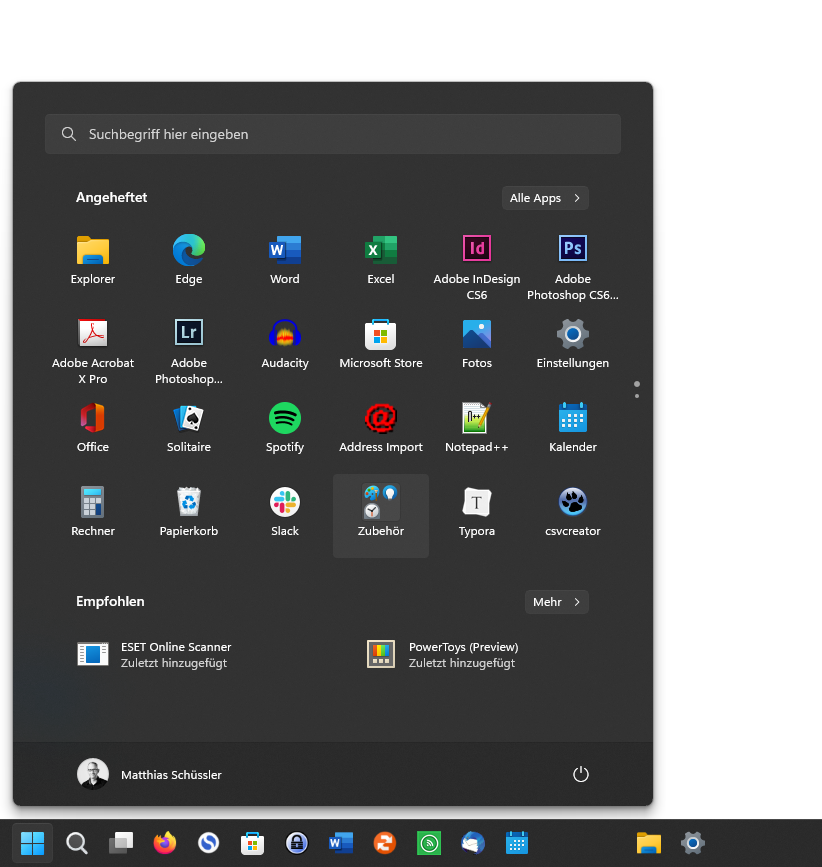
Task: Open the orange sync app in taskbar
Action: pyautogui.click(x=385, y=843)
